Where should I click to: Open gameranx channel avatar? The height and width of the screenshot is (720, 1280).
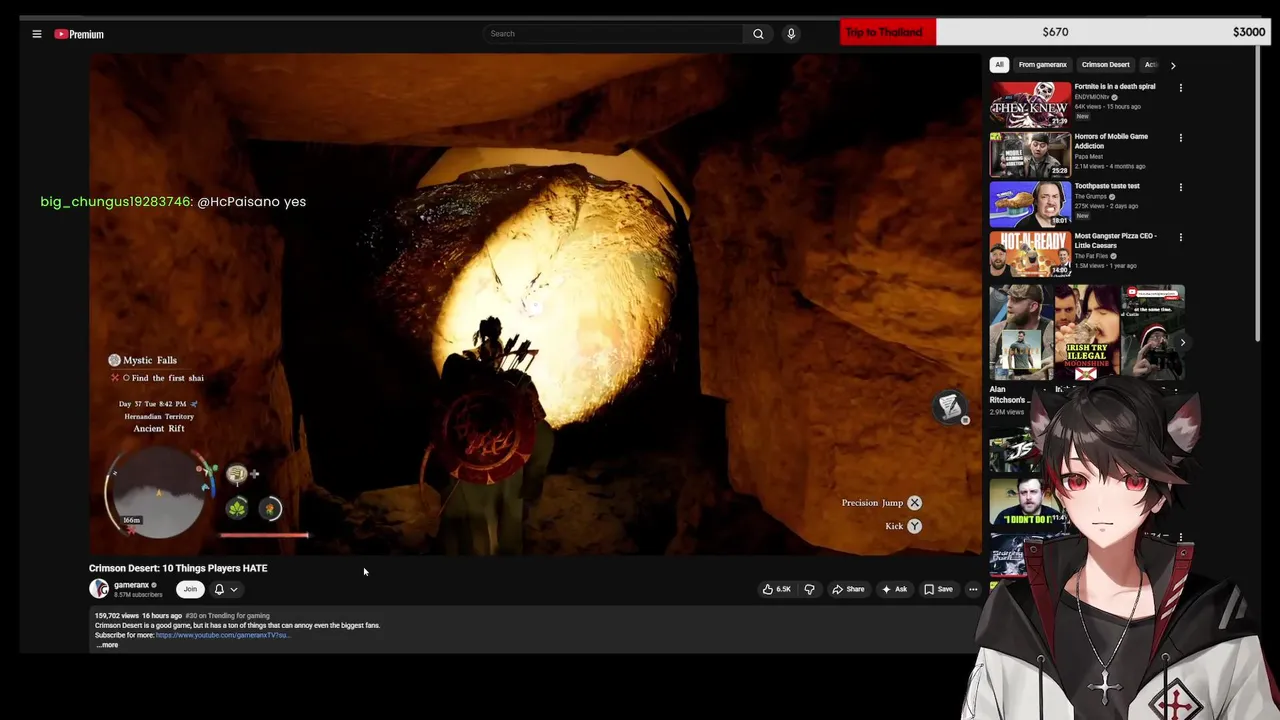(x=99, y=589)
